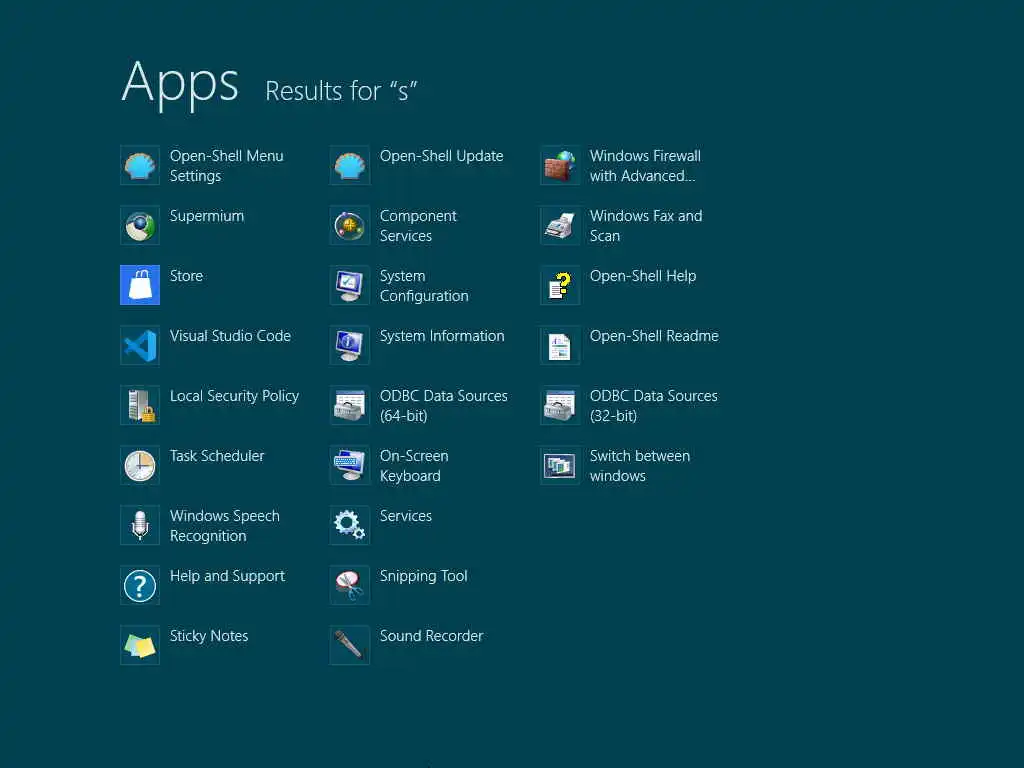Click the "Services" label below On-Screen Keyboard
The width and height of the screenshot is (1024, 768).
pyautogui.click(x=406, y=516)
